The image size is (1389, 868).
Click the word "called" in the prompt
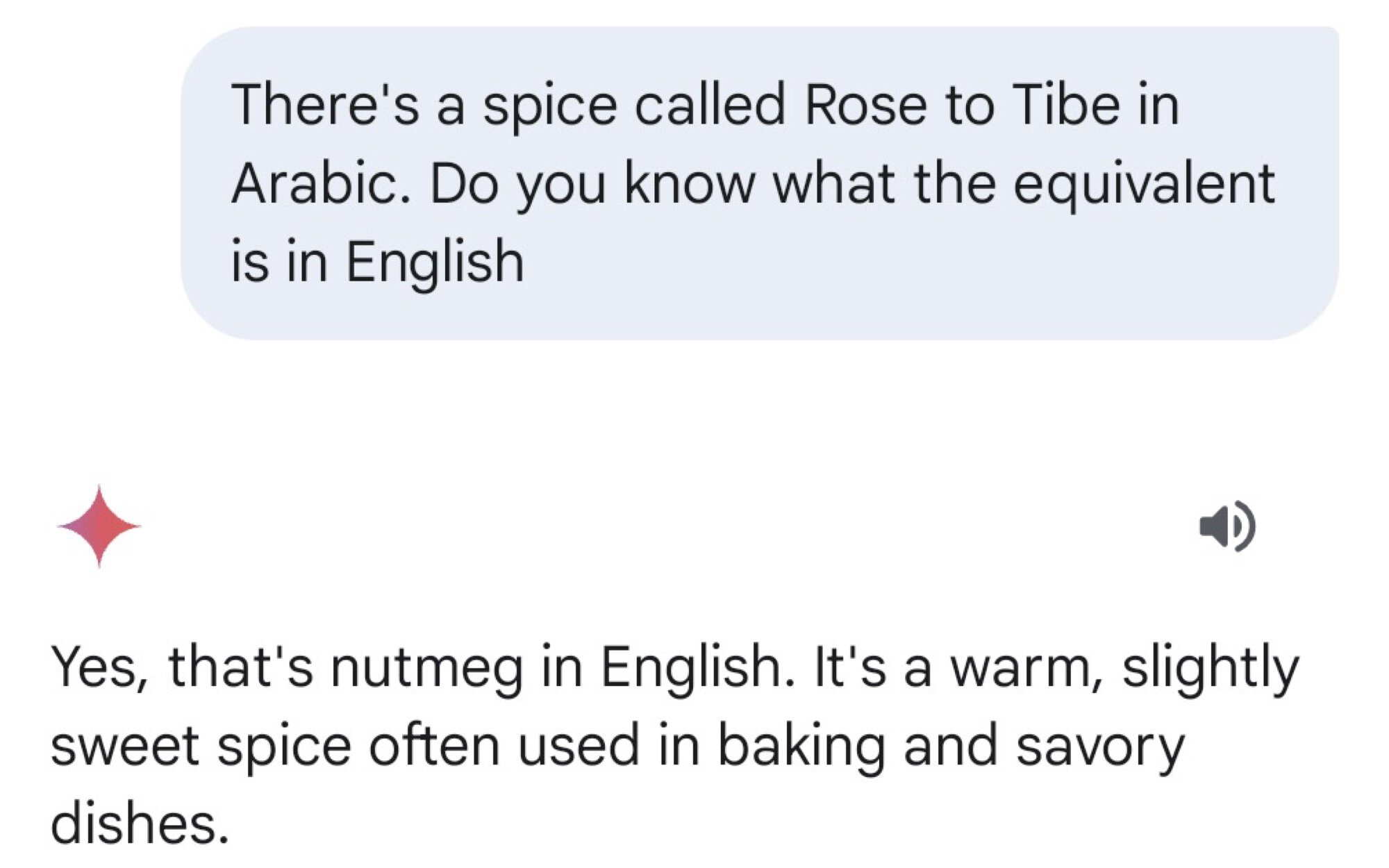[710, 106]
